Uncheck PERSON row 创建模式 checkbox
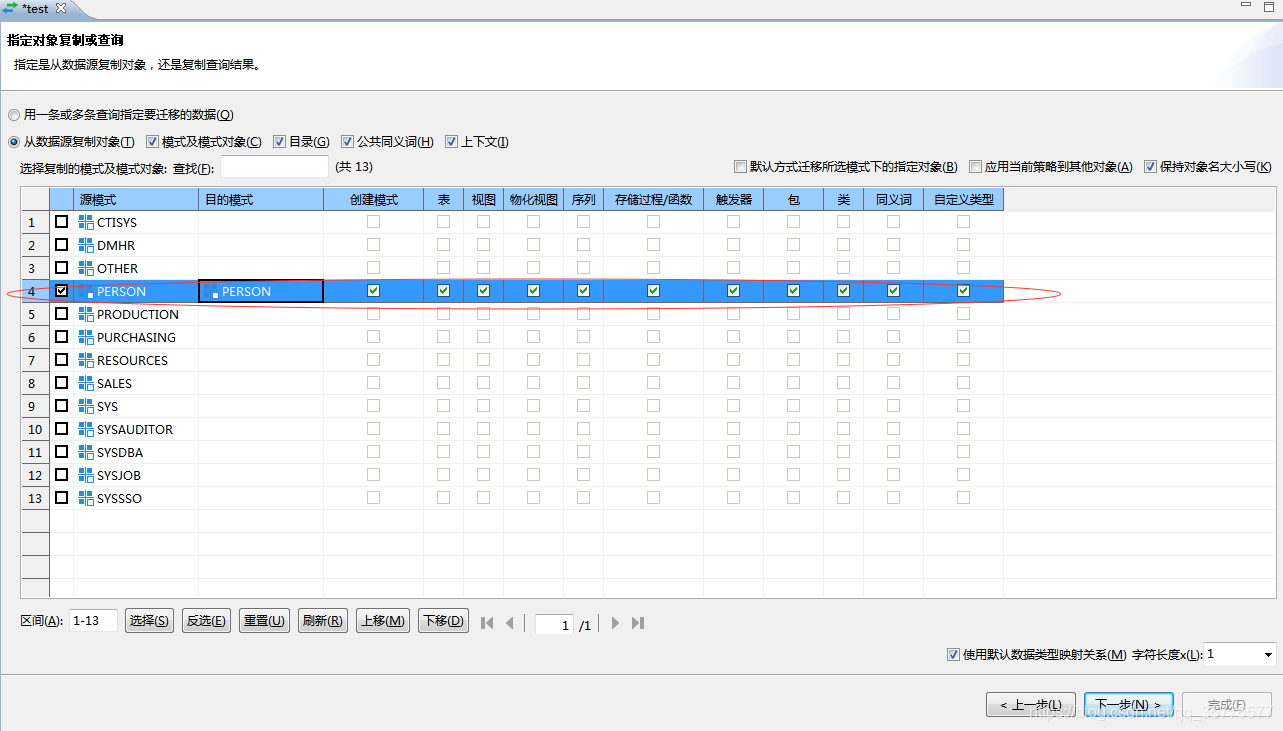 tap(373, 291)
